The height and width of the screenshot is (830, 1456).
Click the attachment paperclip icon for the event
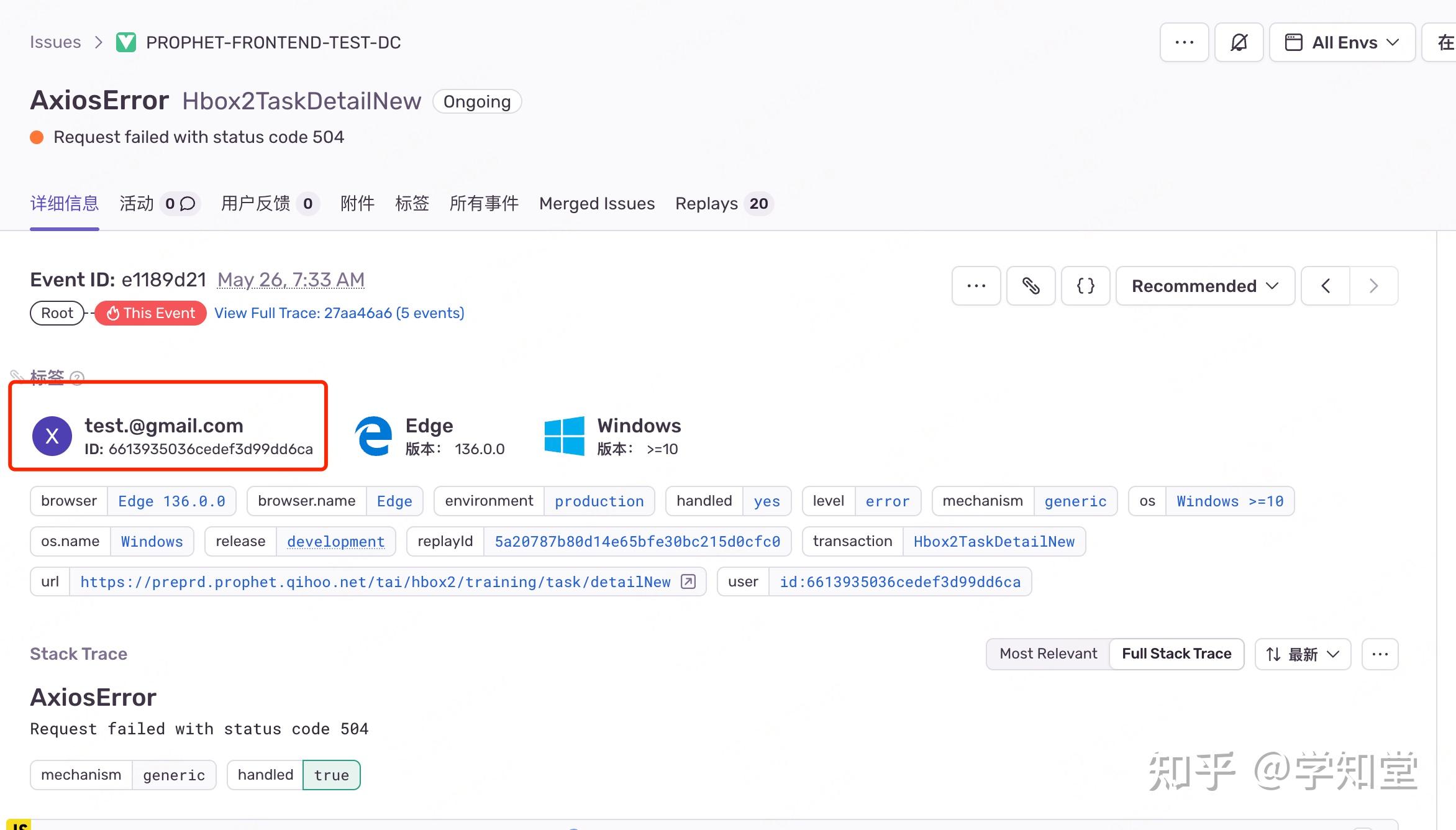tap(1031, 286)
